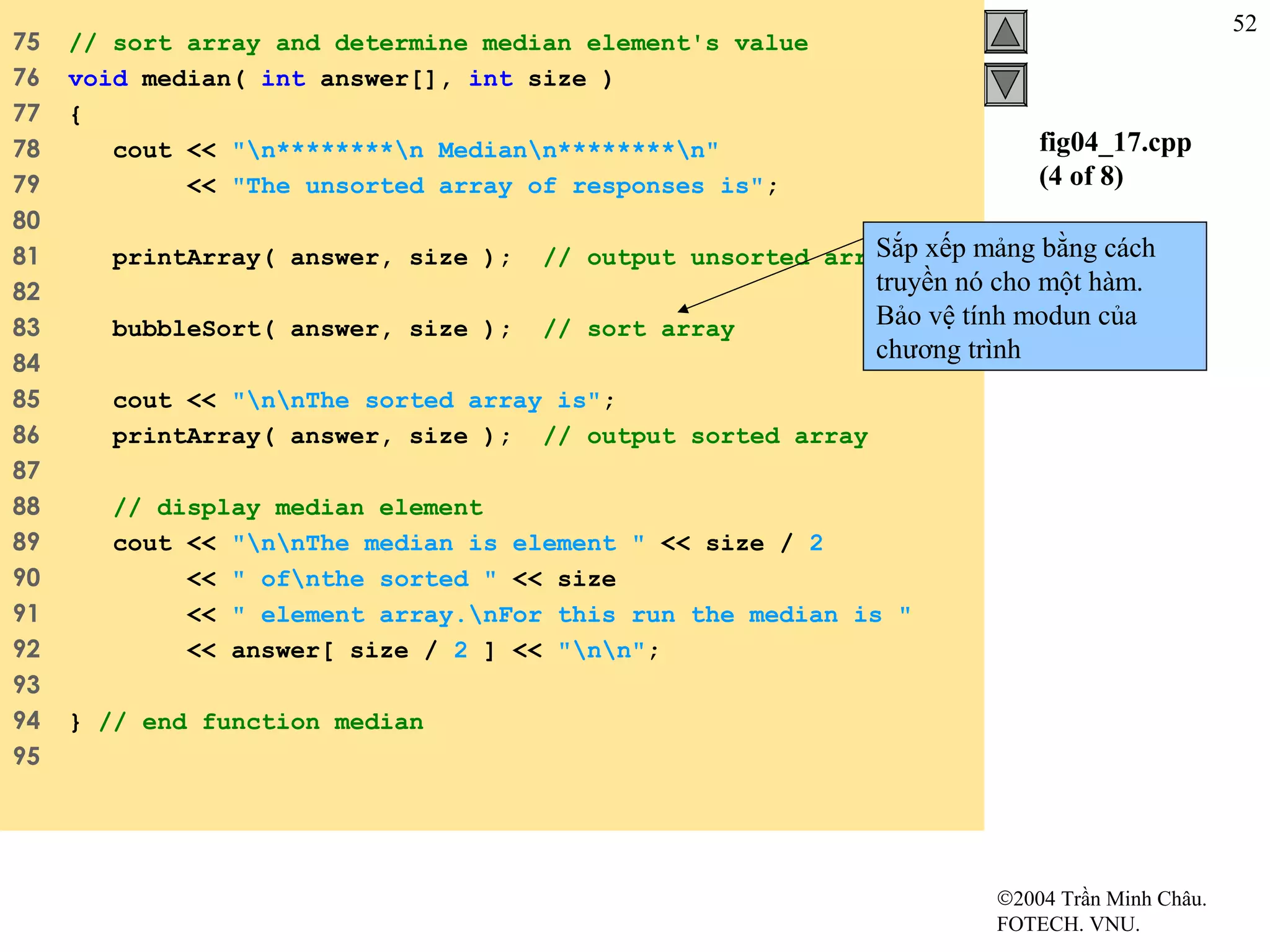Image resolution: width=1270 pixels, height=952 pixels.
Task: Click the printArray call on line 81
Action: [312, 257]
